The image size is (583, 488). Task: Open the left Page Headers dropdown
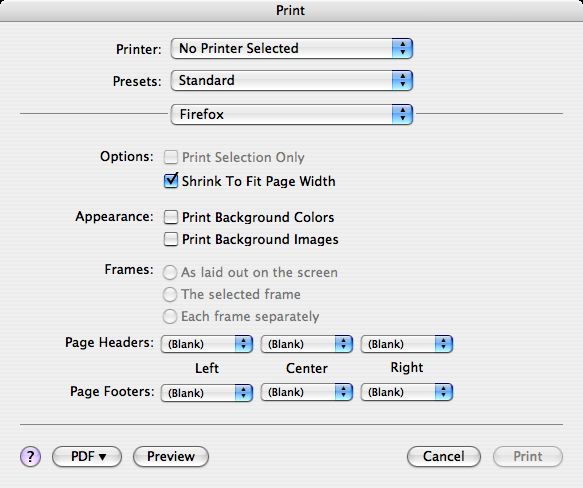pyautogui.click(x=207, y=344)
